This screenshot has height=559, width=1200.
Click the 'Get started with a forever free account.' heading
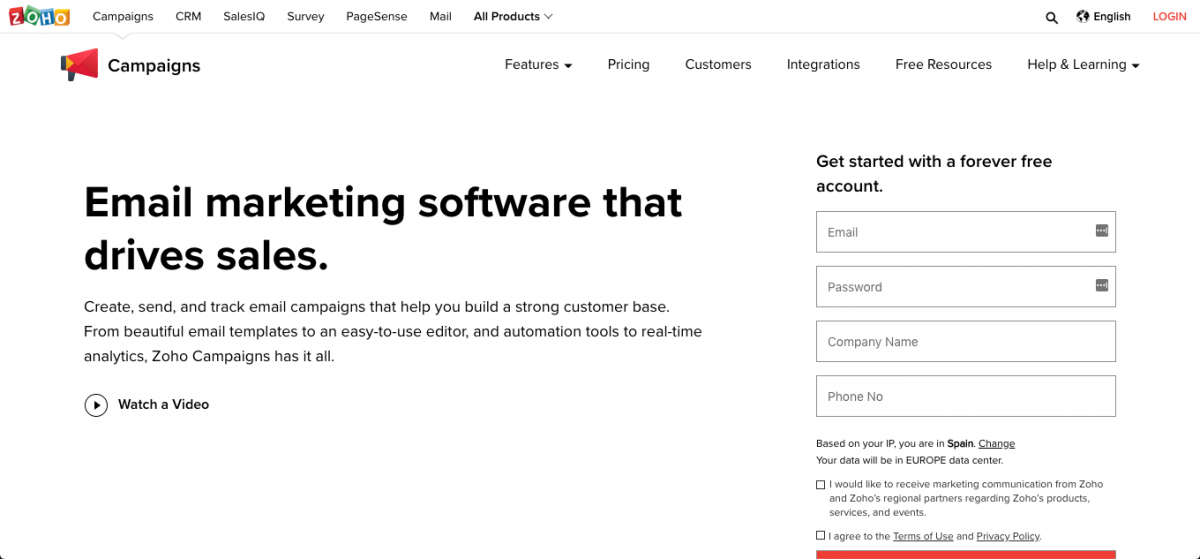click(934, 174)
